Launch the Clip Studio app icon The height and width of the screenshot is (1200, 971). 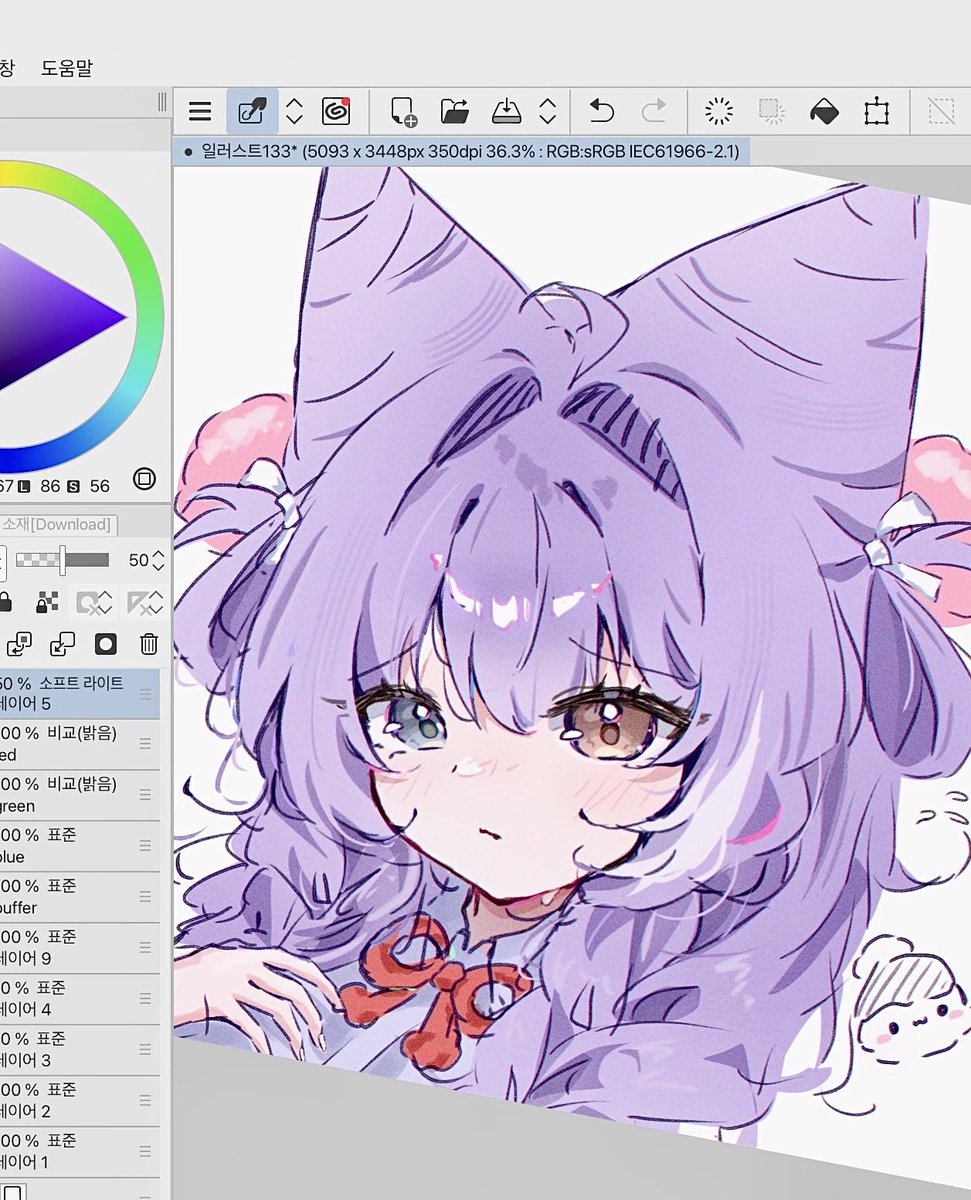click(336, 111)
